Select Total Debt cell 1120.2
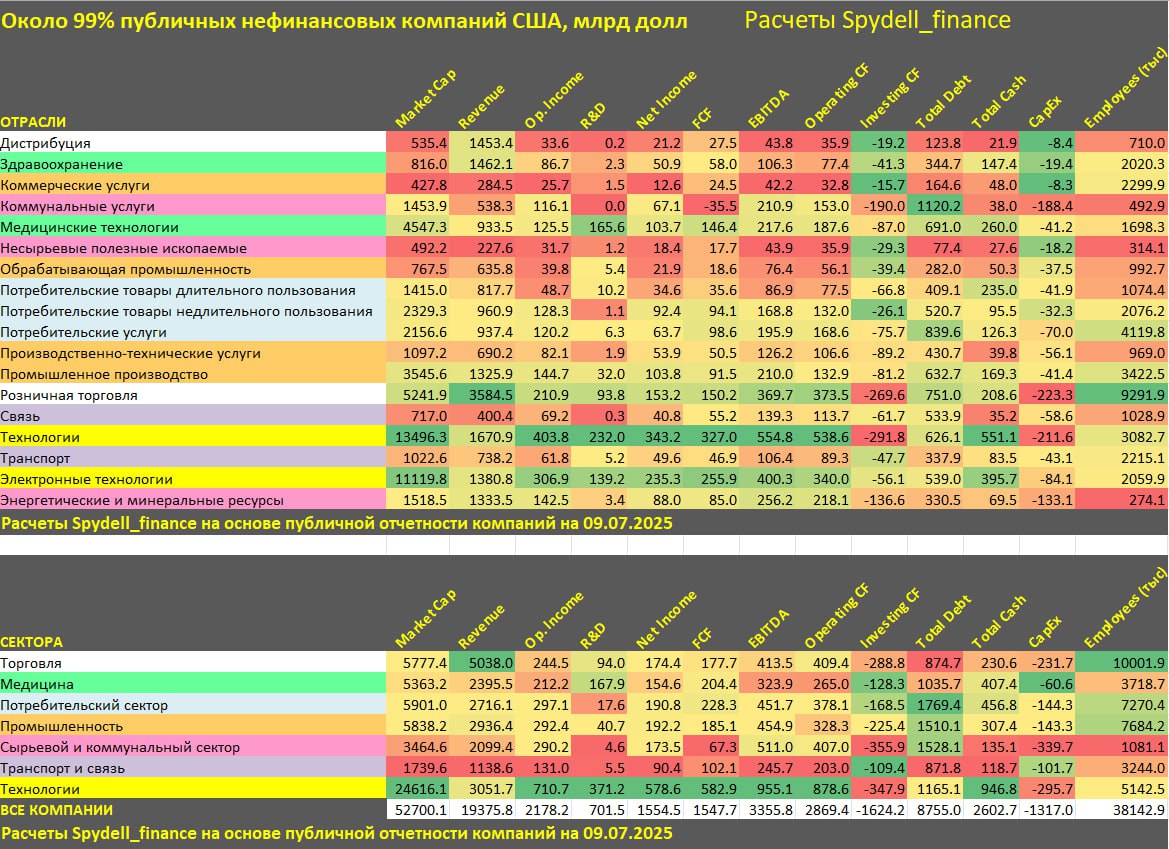The width and height of the screenshot is (1169, 849). point(935,206)
